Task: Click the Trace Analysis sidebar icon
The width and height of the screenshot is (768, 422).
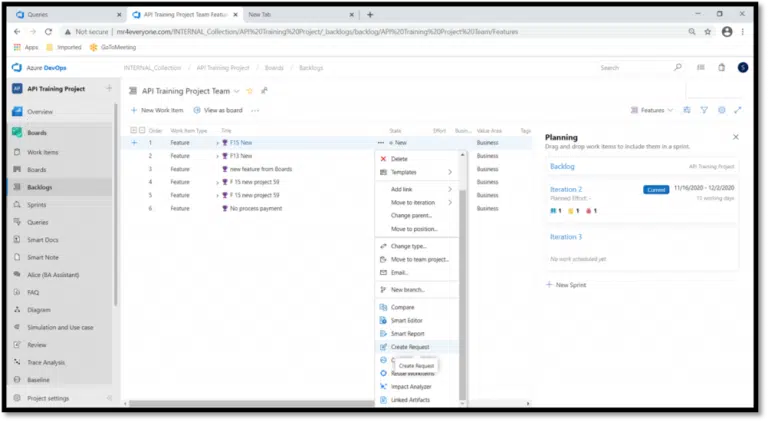Action: pos(17,362)
